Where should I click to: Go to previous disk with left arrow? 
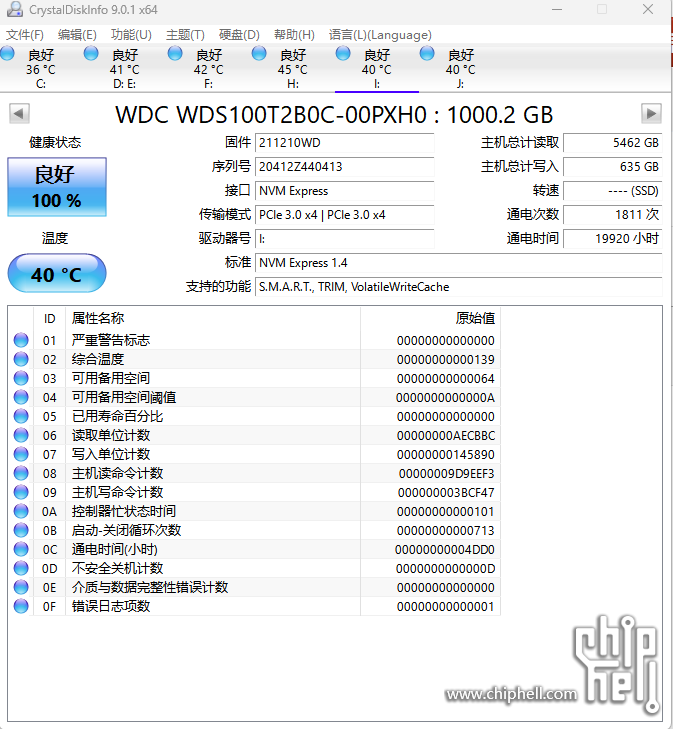tap(20, 113)
